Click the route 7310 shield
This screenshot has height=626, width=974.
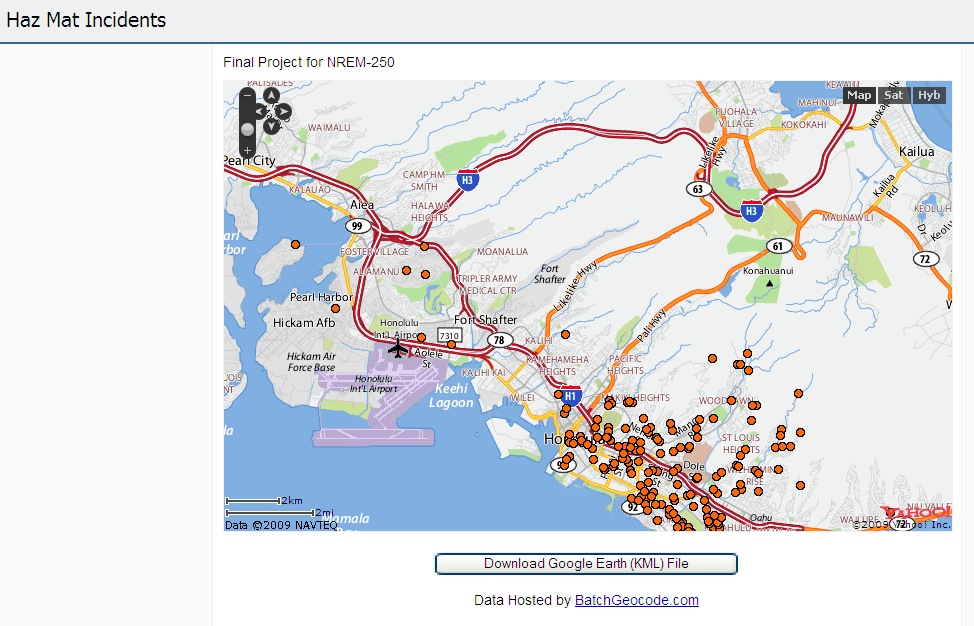click(x=449, y=335)
